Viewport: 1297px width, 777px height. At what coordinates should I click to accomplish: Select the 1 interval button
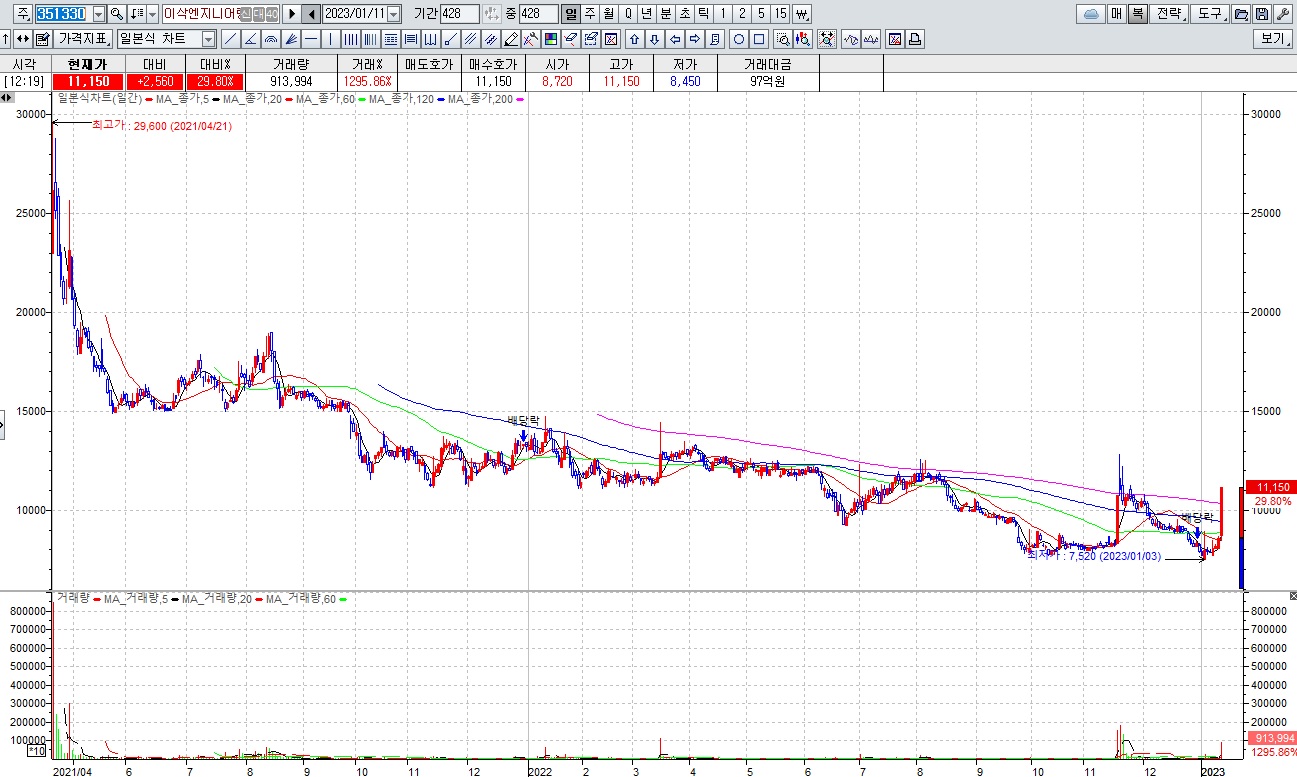(x=723, y=14)
